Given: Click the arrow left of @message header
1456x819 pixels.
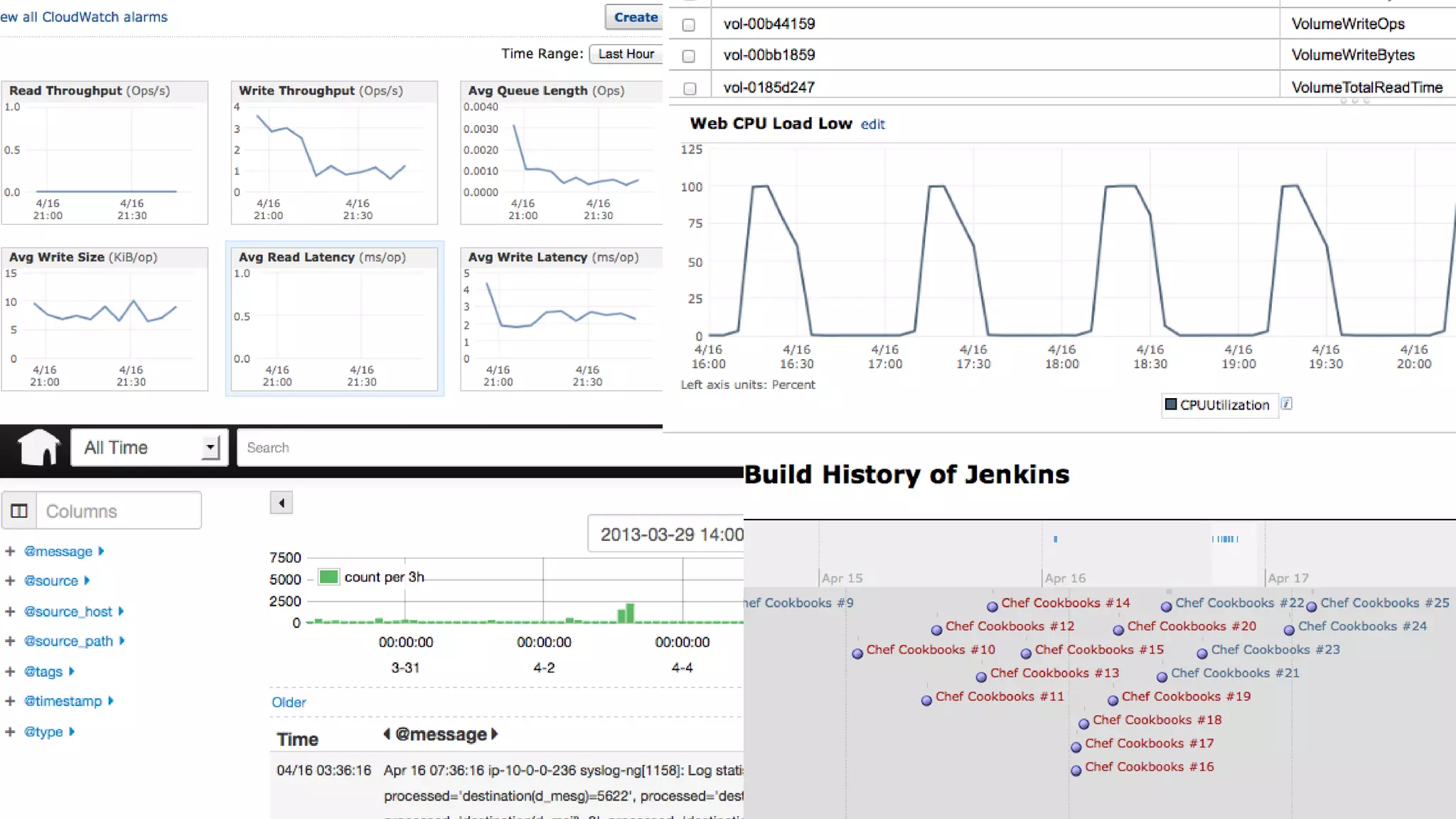Looking at the screenshot, I should pyautogui.click(x=387, y=734).
